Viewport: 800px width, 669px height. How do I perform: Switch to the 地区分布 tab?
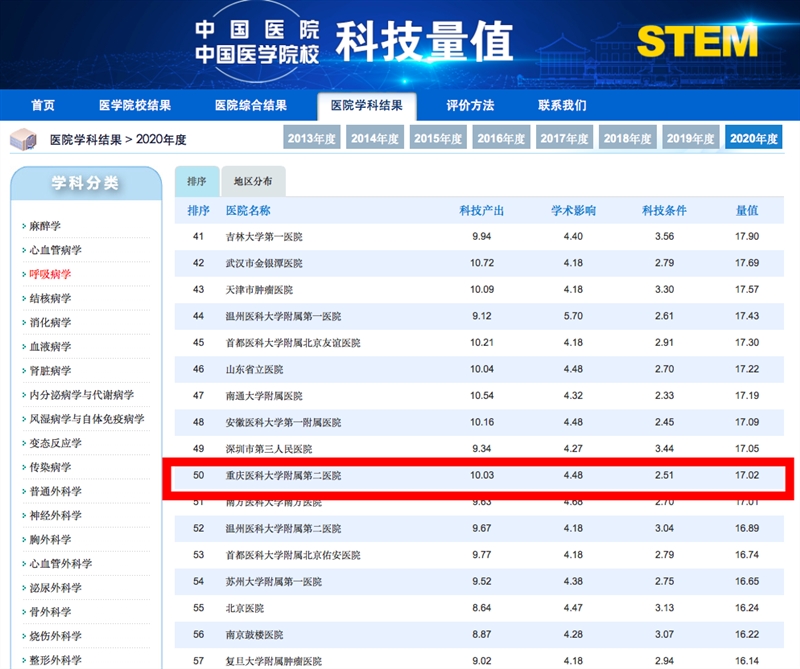coord(253,182)
